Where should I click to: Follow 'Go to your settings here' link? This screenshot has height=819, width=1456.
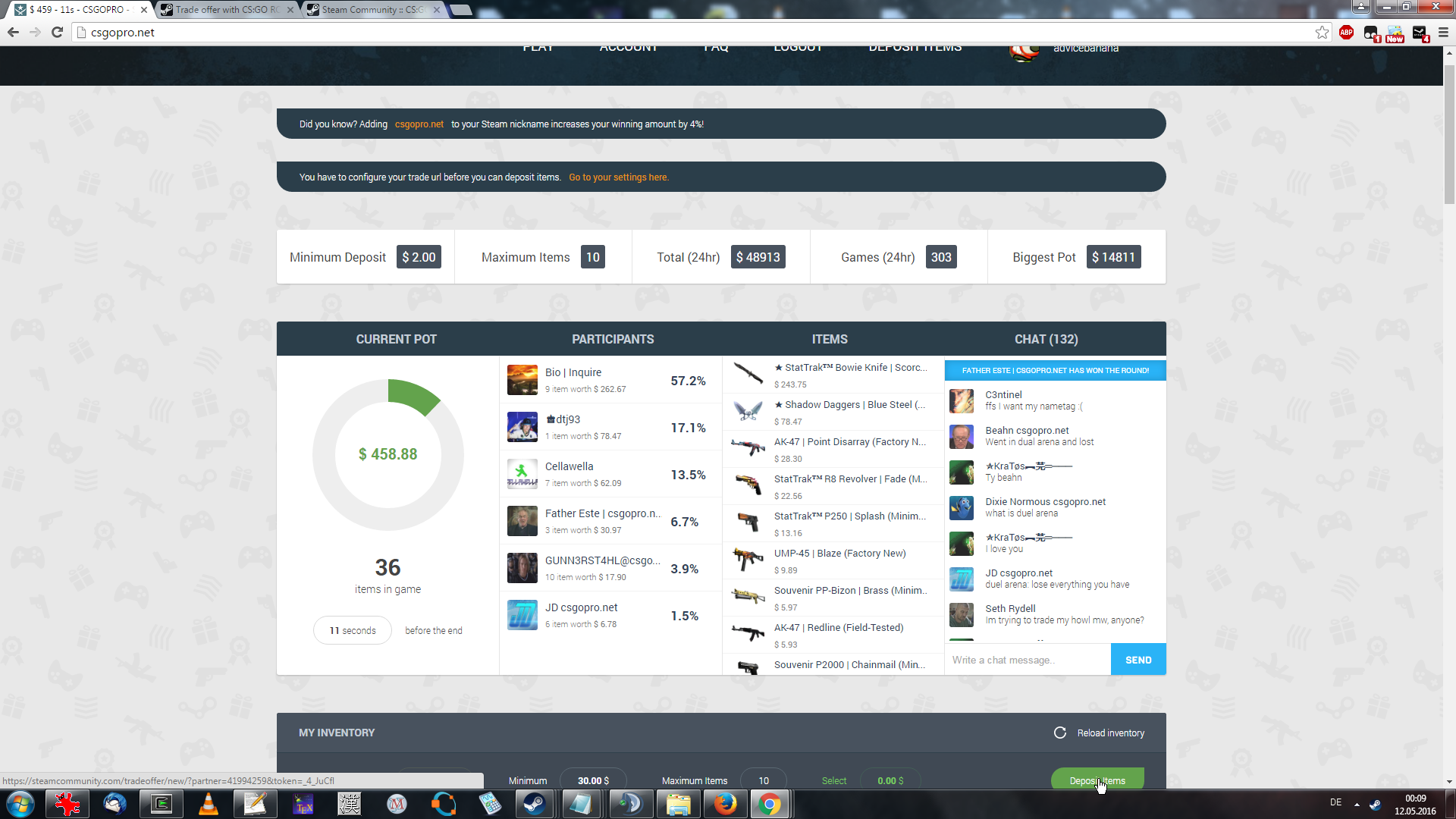(x=618, y=177)
